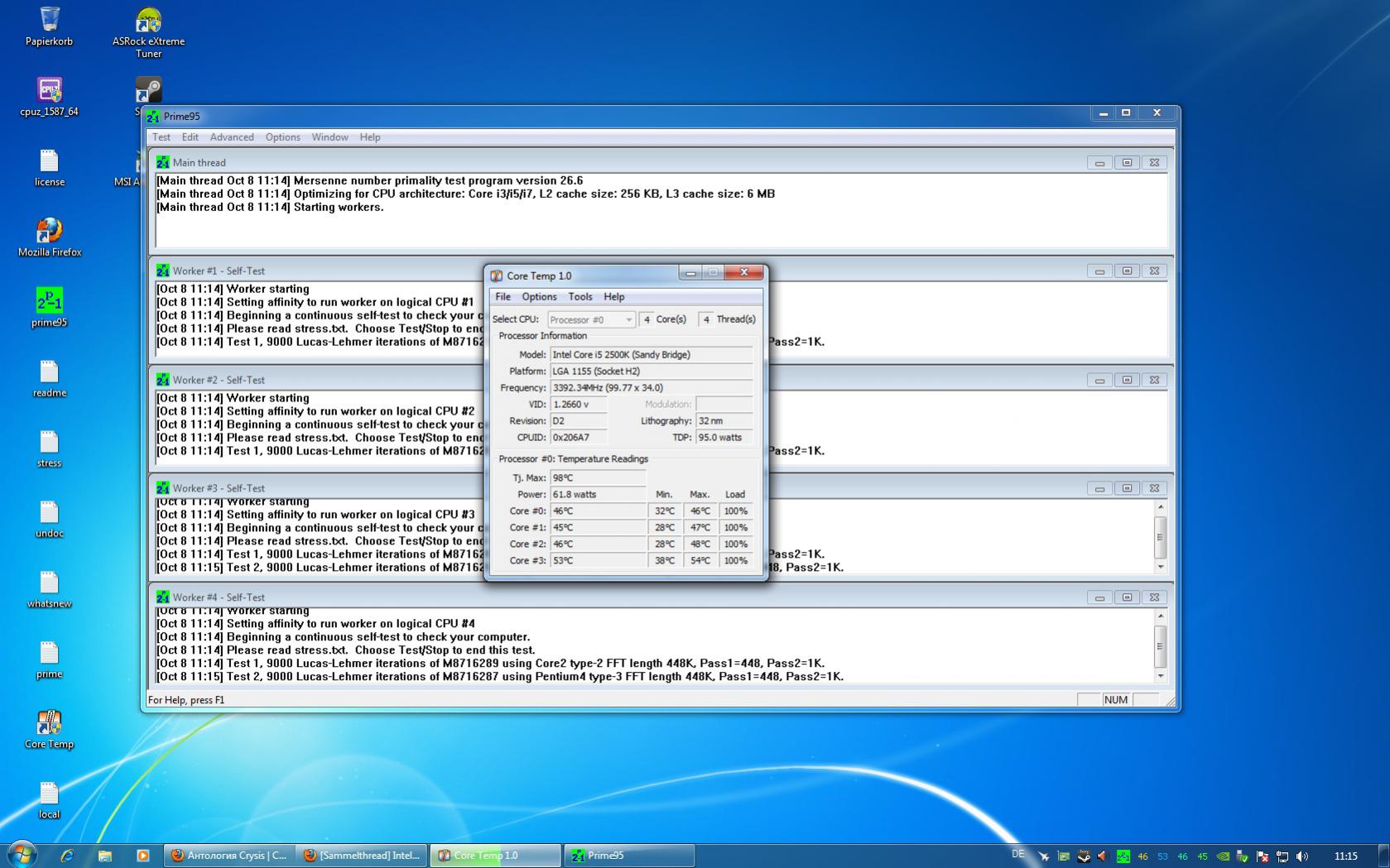
Task: Click the volume speaker tray icon
Action: [x=1302, y=856]
